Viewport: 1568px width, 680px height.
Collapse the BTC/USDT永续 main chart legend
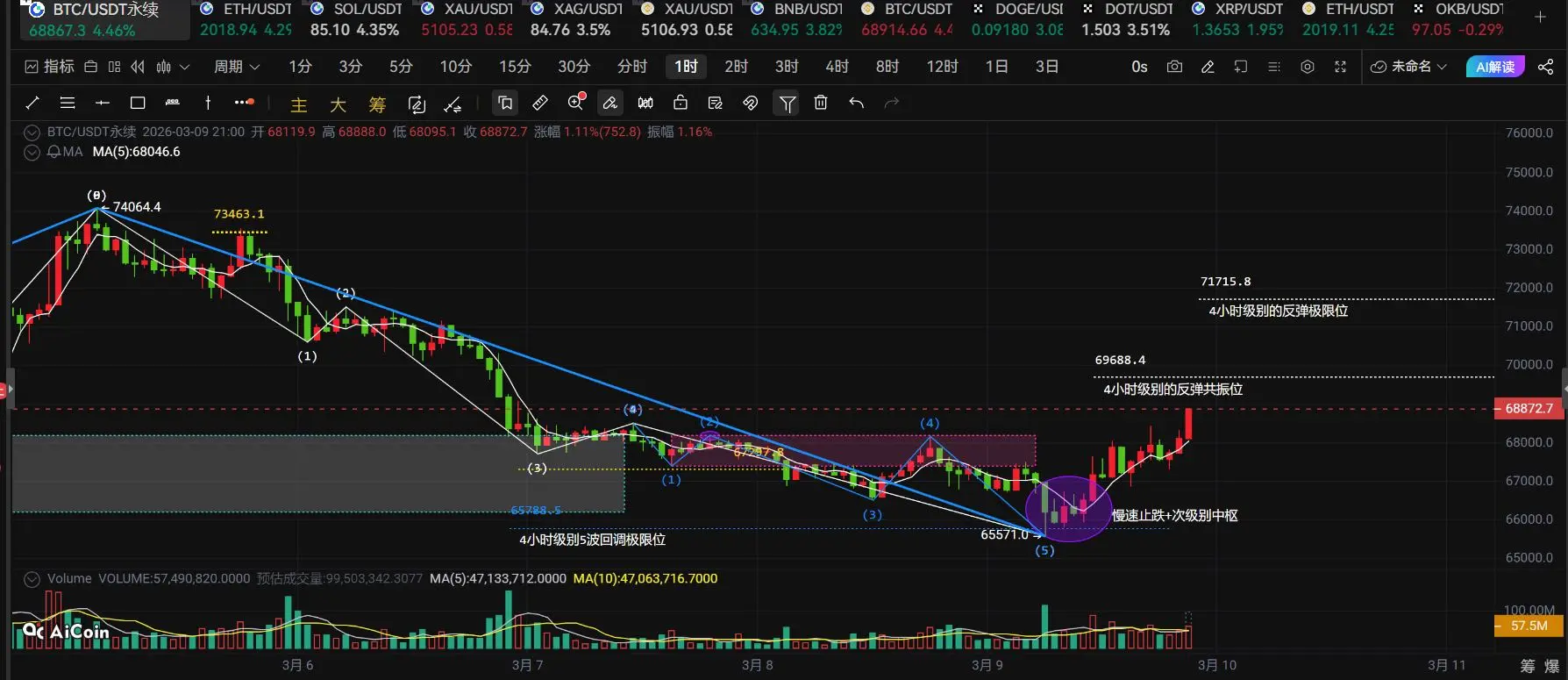(32, 132)
